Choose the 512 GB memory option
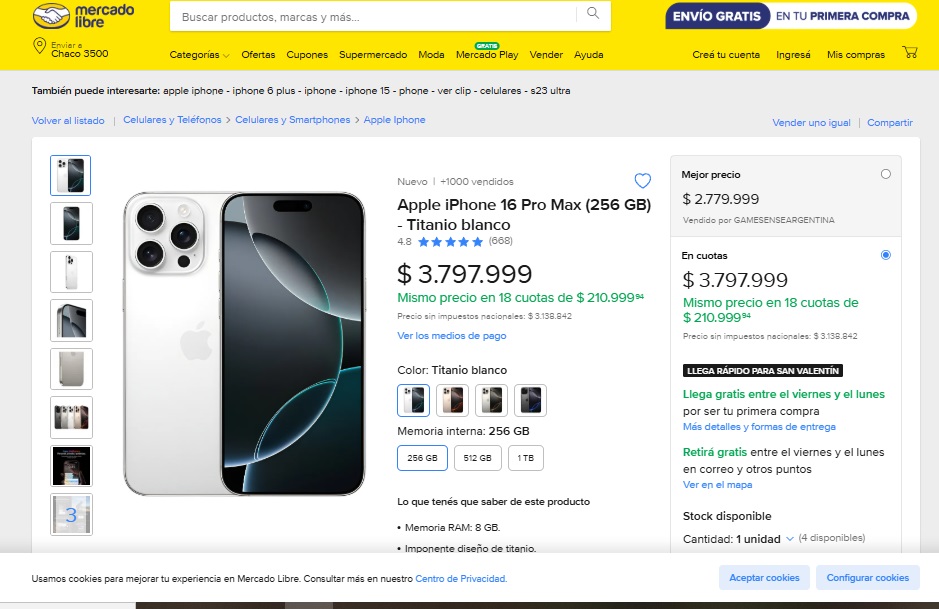 tap(477, 458)
